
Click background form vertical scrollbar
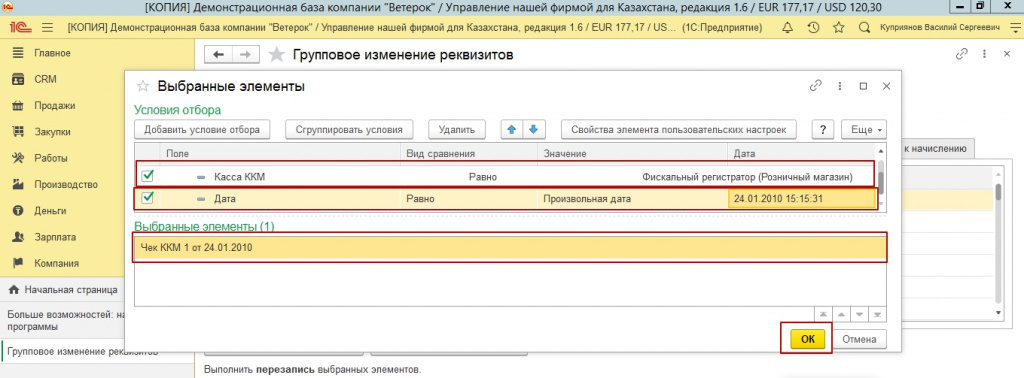(x=998, y=242)
